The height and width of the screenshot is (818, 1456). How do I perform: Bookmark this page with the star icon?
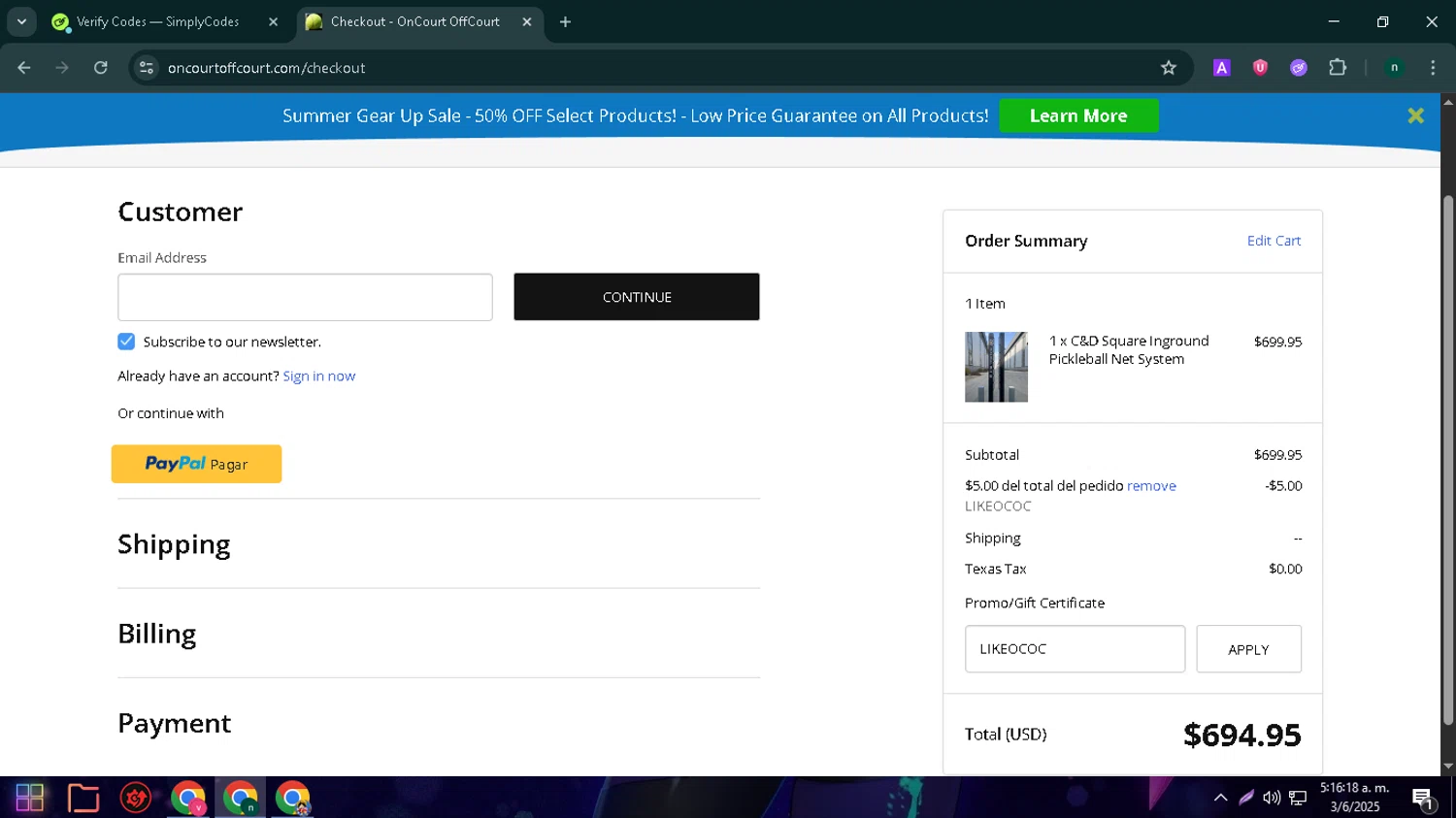coord(1169,68)
